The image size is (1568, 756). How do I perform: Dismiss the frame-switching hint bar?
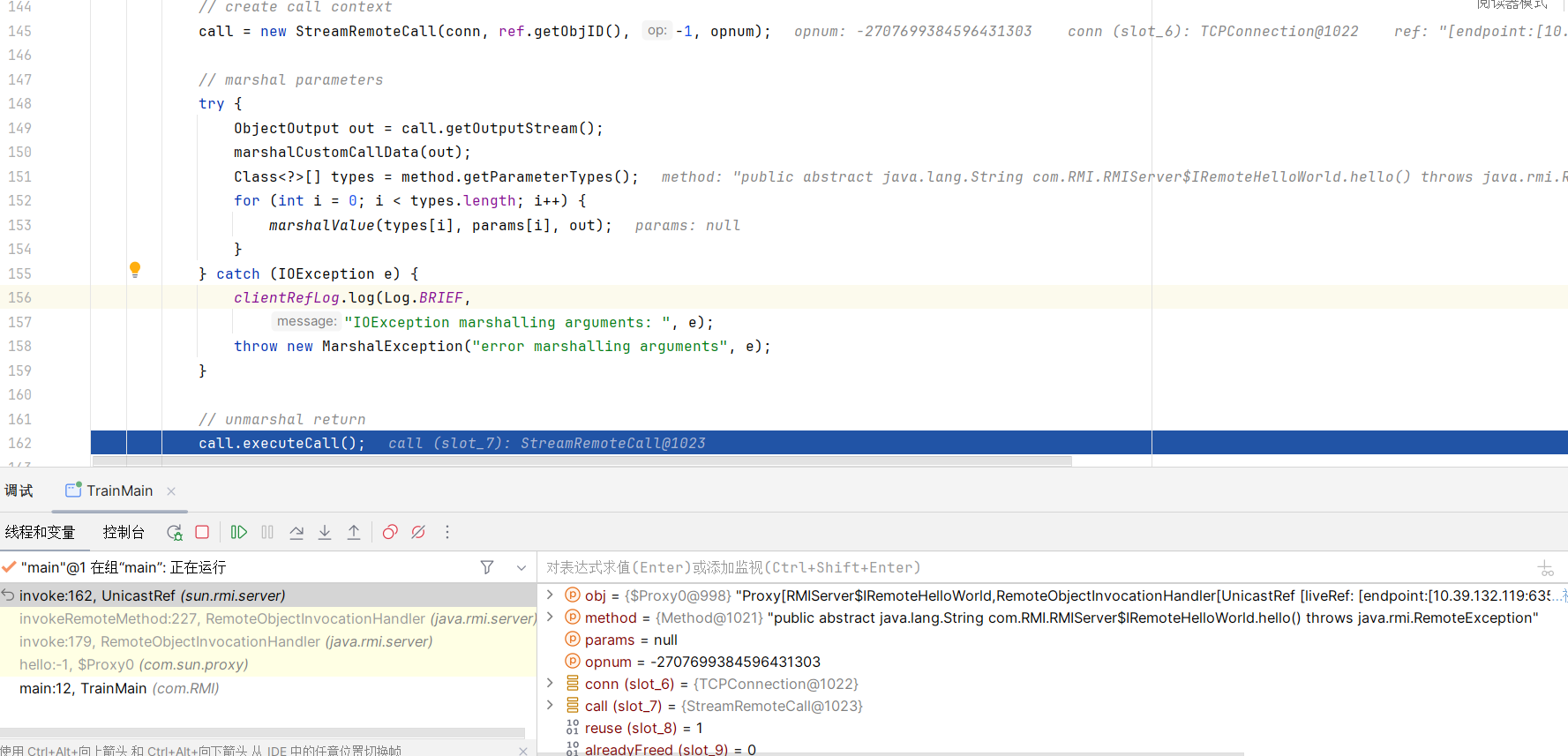point(523,751)
